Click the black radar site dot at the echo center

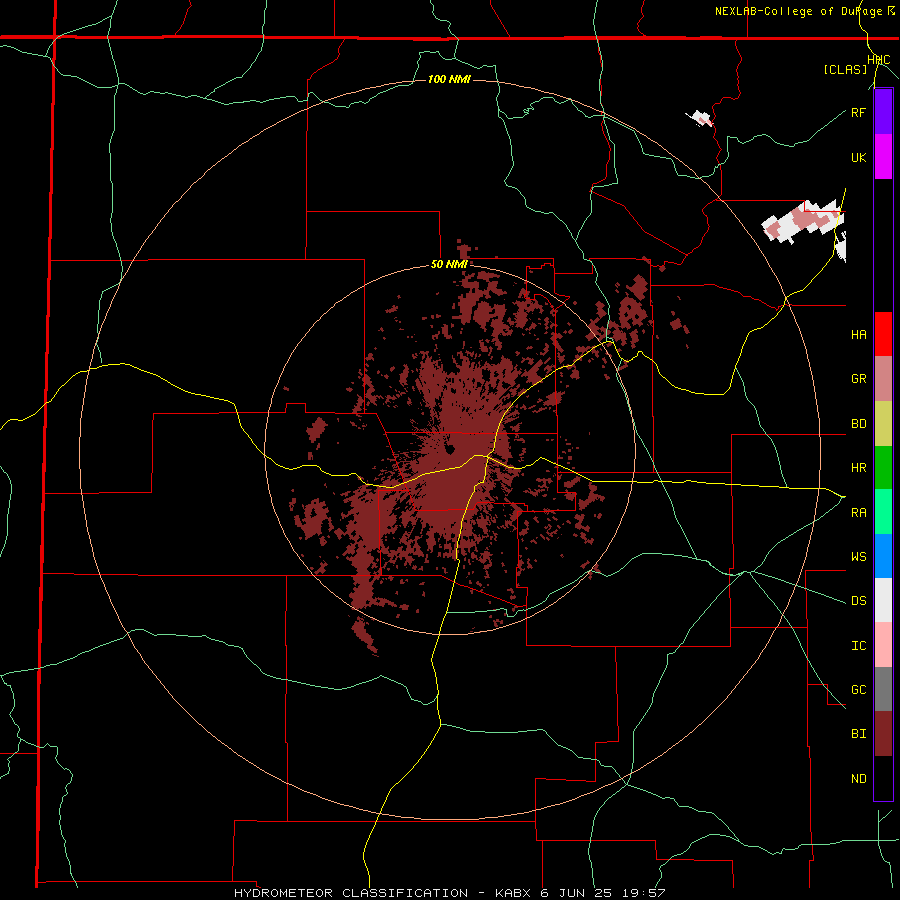[449, 448]
